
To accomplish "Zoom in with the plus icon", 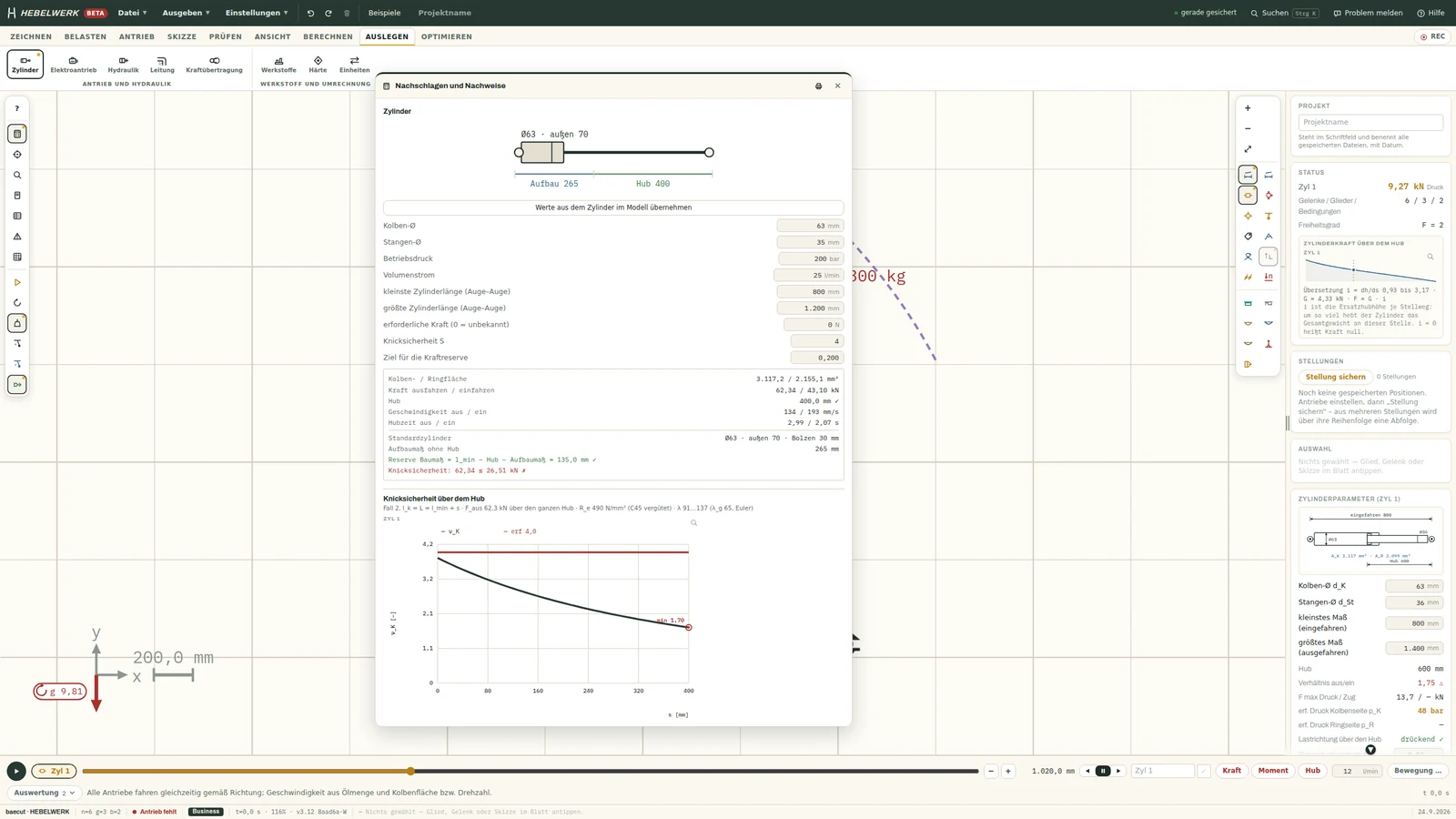I will coord(1248,108).
